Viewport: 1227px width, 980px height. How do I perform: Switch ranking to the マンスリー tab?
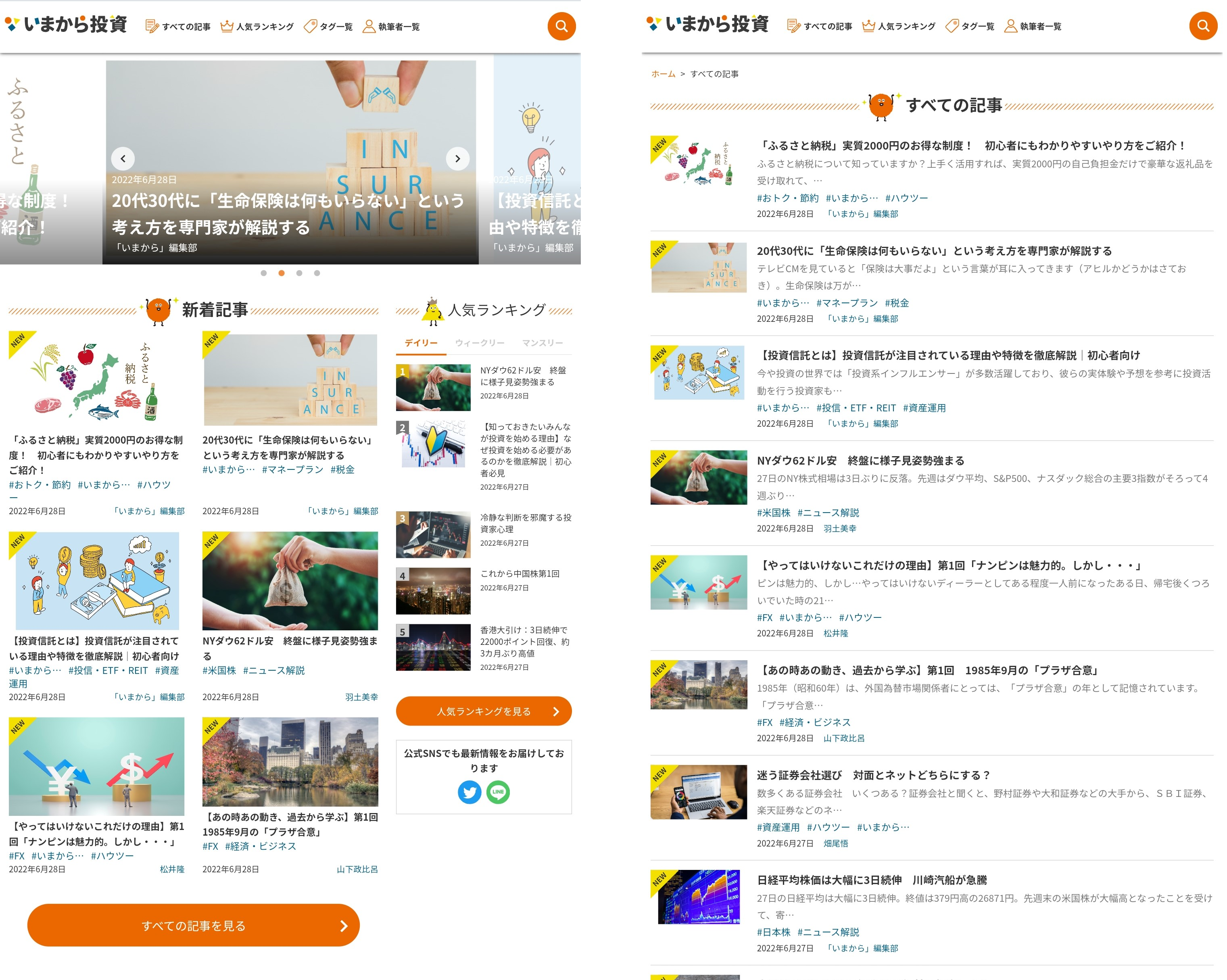click(x=542, y=343)
